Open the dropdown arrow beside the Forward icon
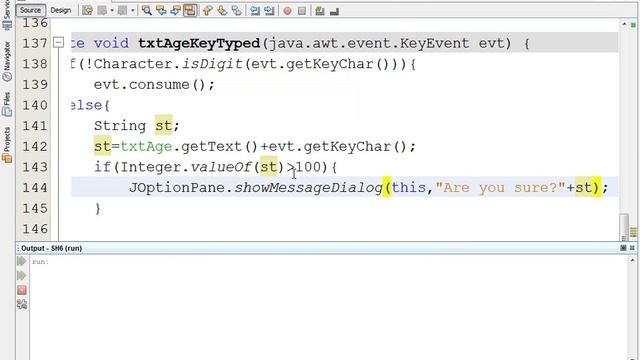 pyautogui.click(x=133, y=11)
